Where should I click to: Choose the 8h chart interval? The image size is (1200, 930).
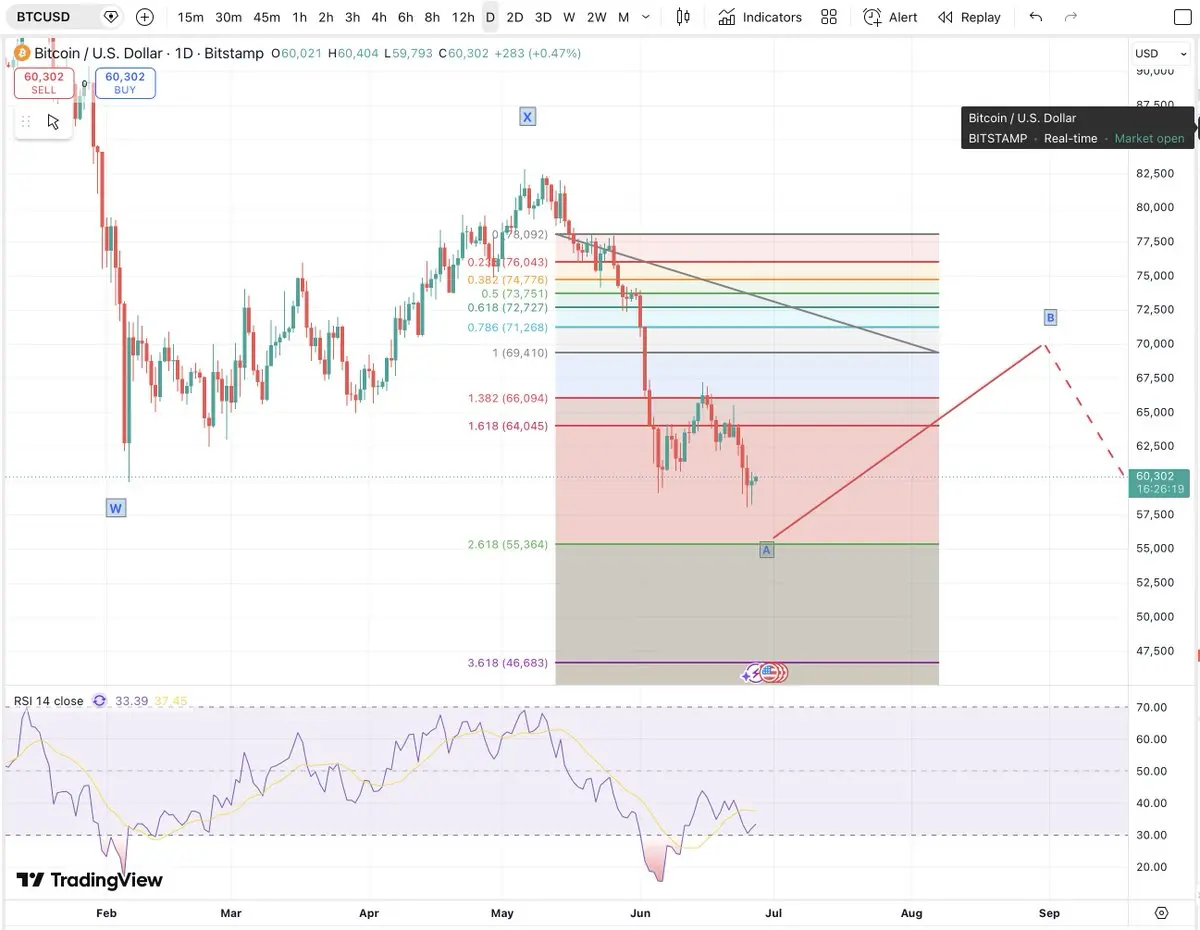pyautogui.click(x=432, y=17)
